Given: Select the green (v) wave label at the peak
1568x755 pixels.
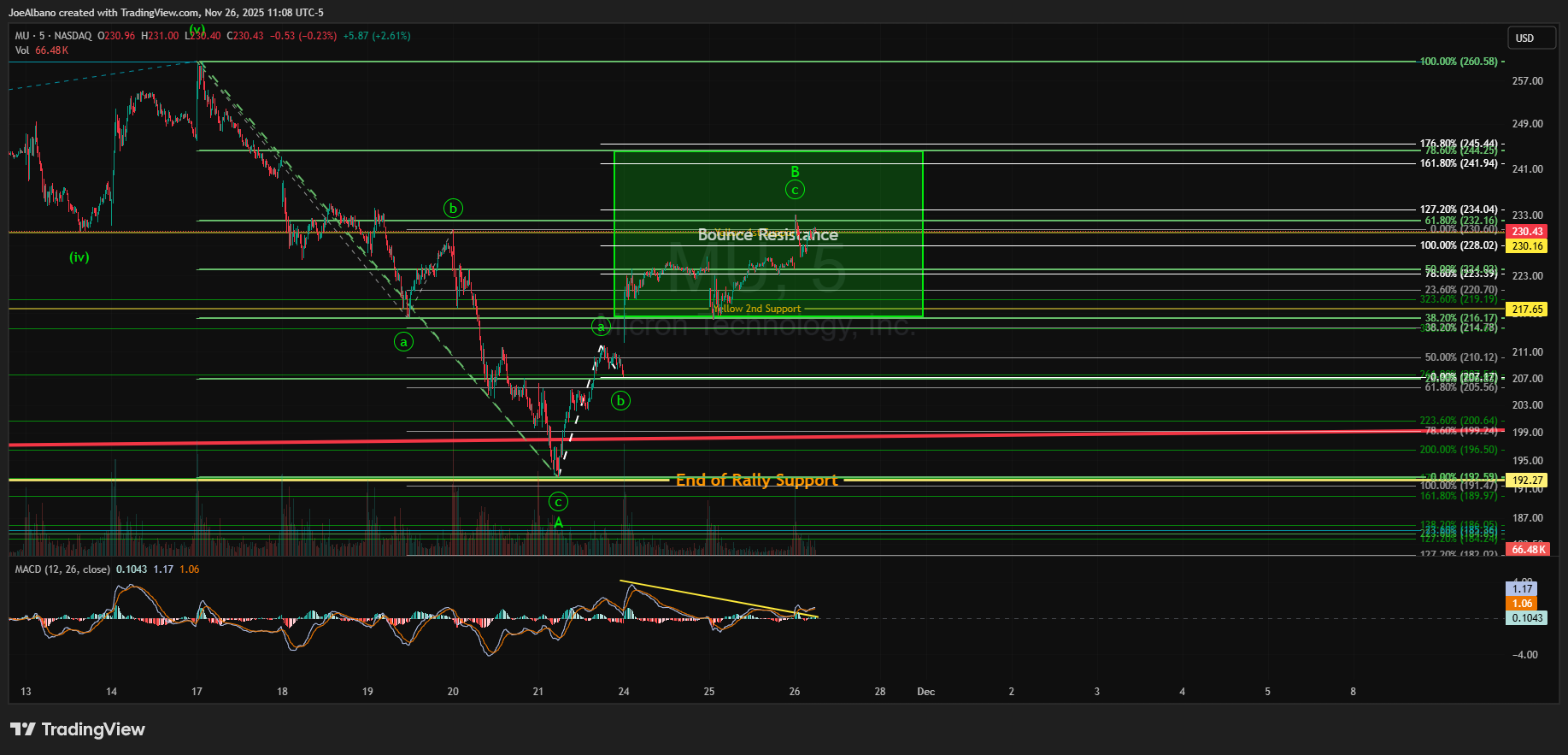Looking at the screenshot, I should pos(197,30).
